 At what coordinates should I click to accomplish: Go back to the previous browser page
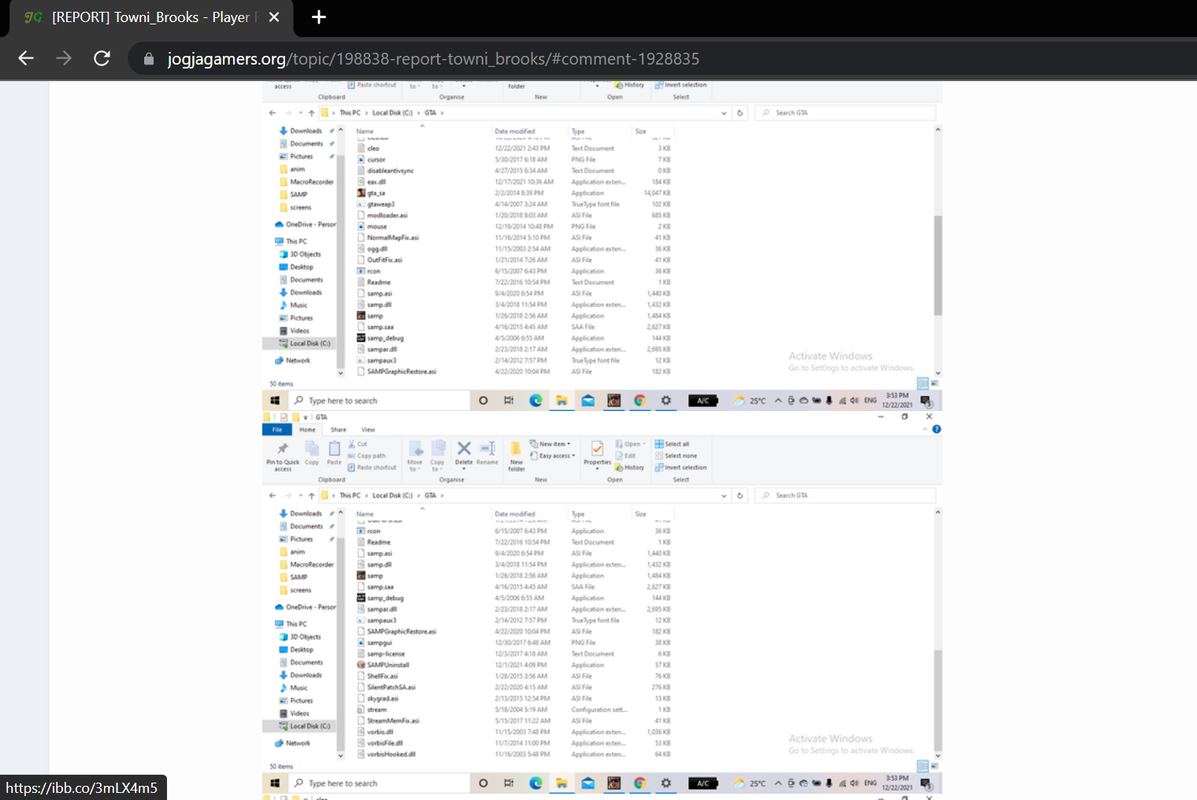point(26,59)
